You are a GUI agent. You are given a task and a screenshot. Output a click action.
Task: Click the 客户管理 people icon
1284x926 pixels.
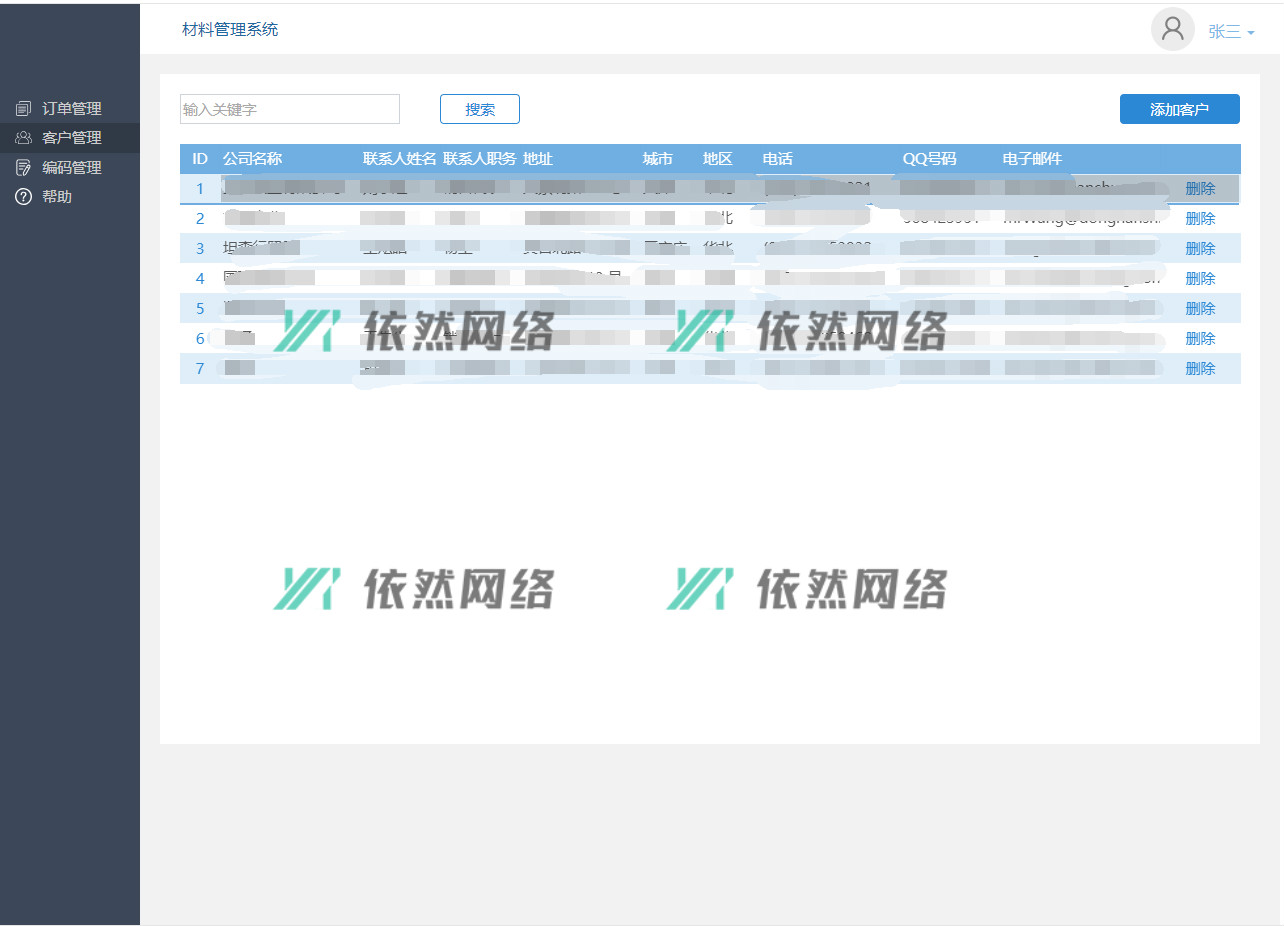[x=23, y=138]
